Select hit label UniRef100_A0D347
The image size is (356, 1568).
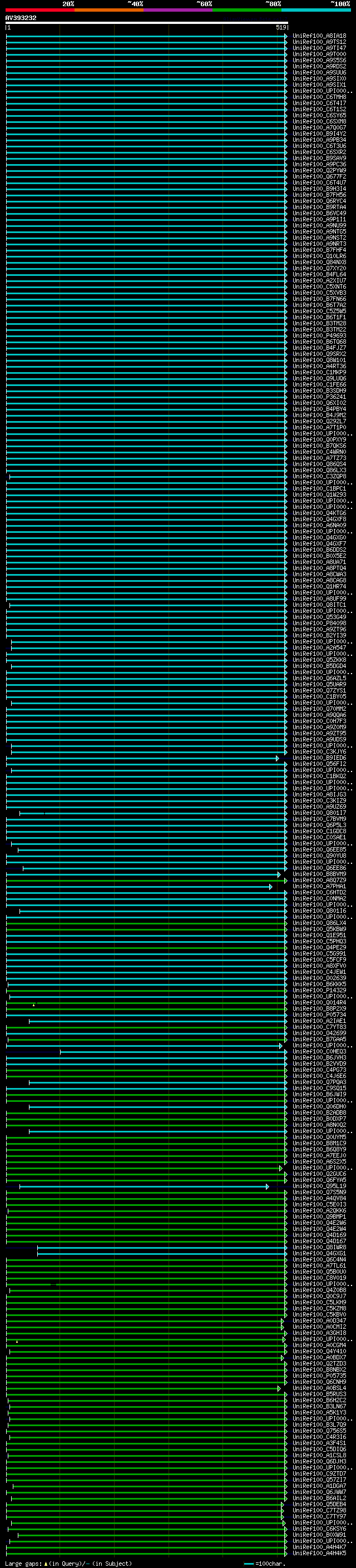pyautogui.click(x=319, y=1321)
